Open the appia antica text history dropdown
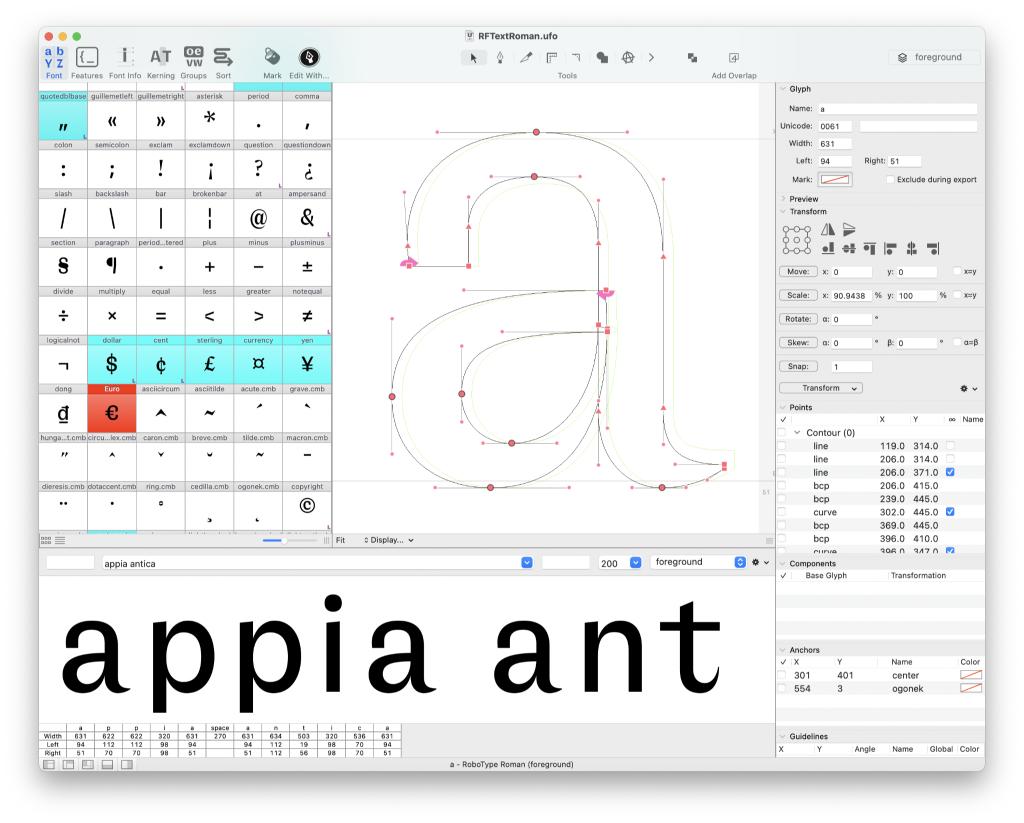This screenshot has height=823, width=1024. 527,562
